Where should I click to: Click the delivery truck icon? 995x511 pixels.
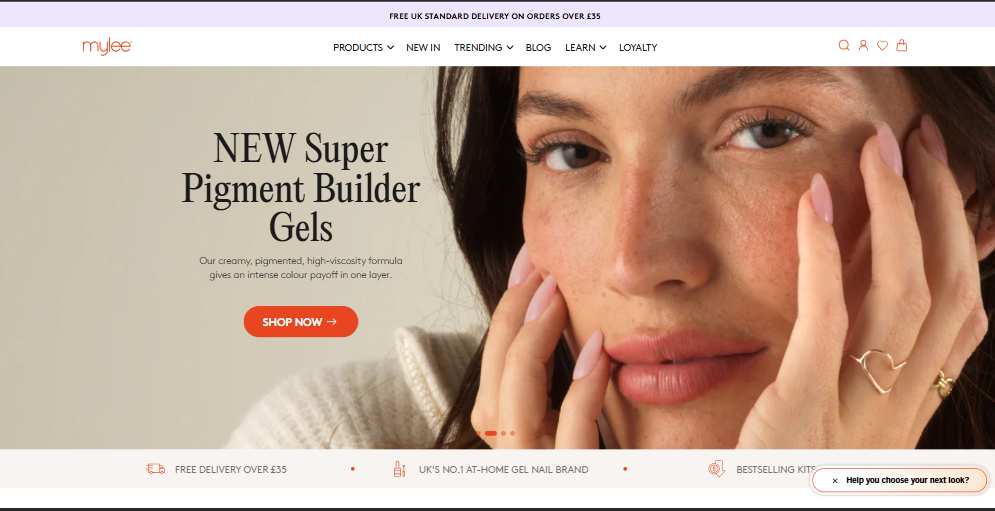click(155, 469)
